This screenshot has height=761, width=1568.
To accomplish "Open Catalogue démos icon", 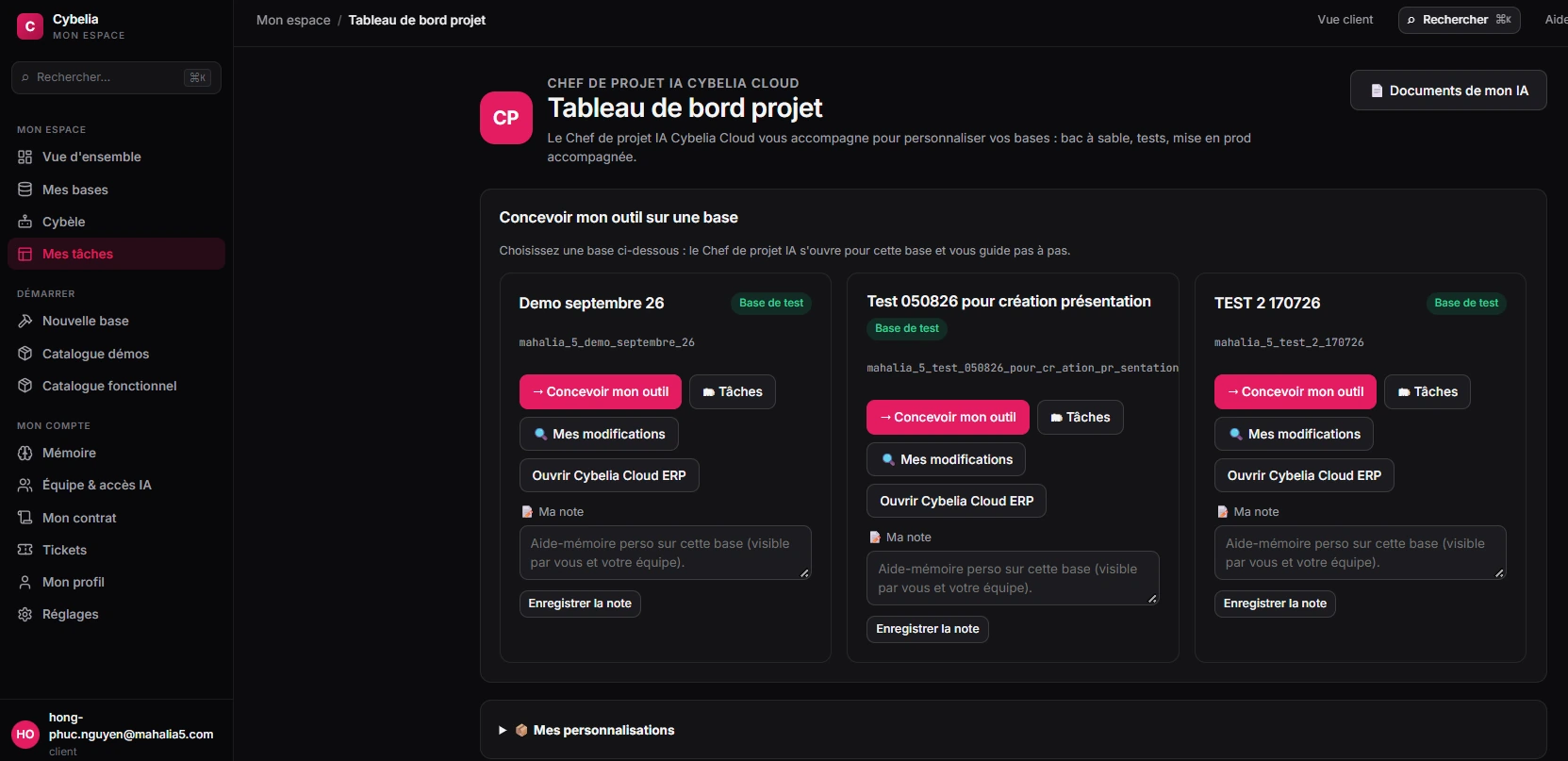I will click(25, 354).
